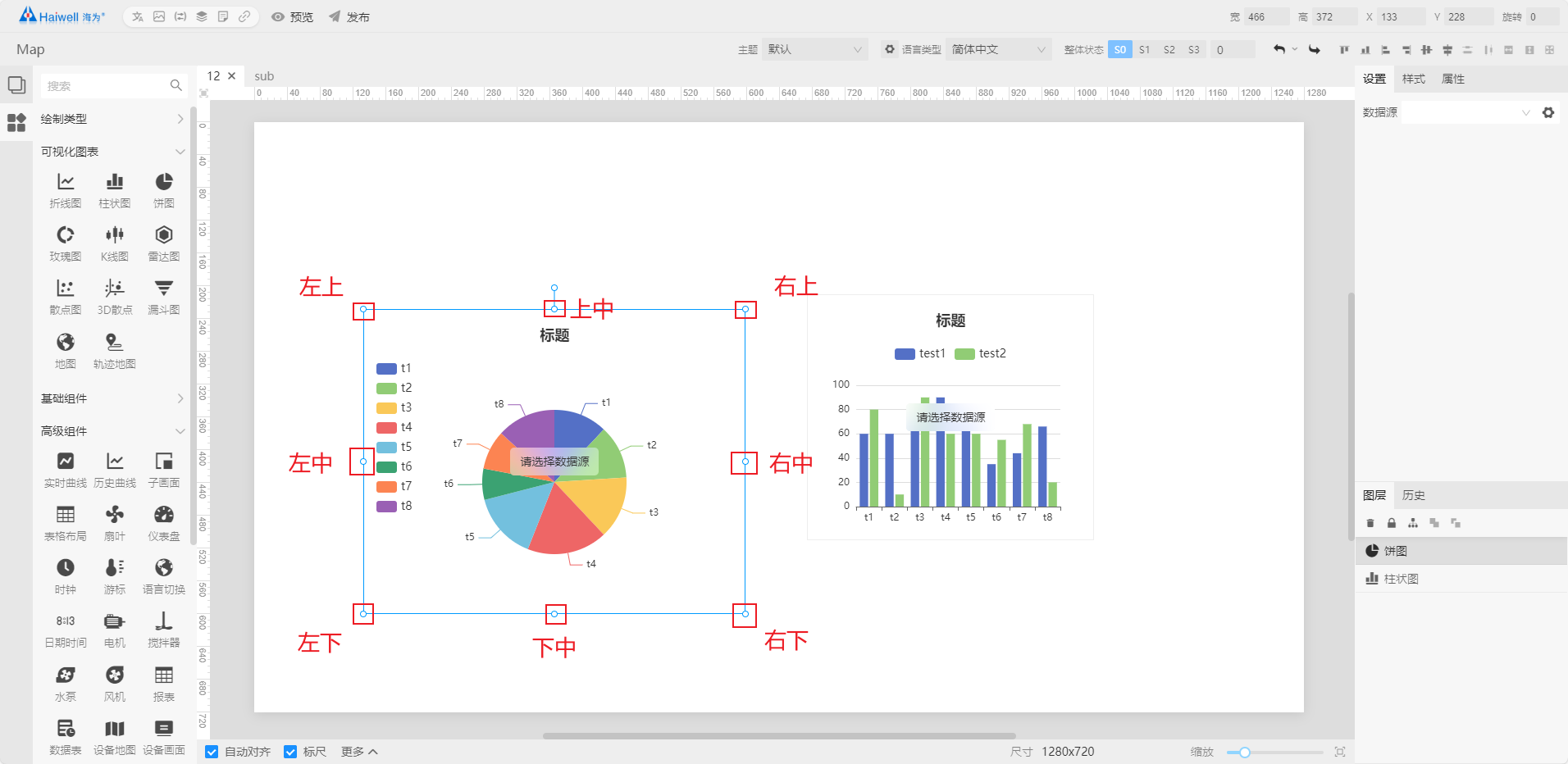Collapse the 可视化图表 section

point(112,152)
